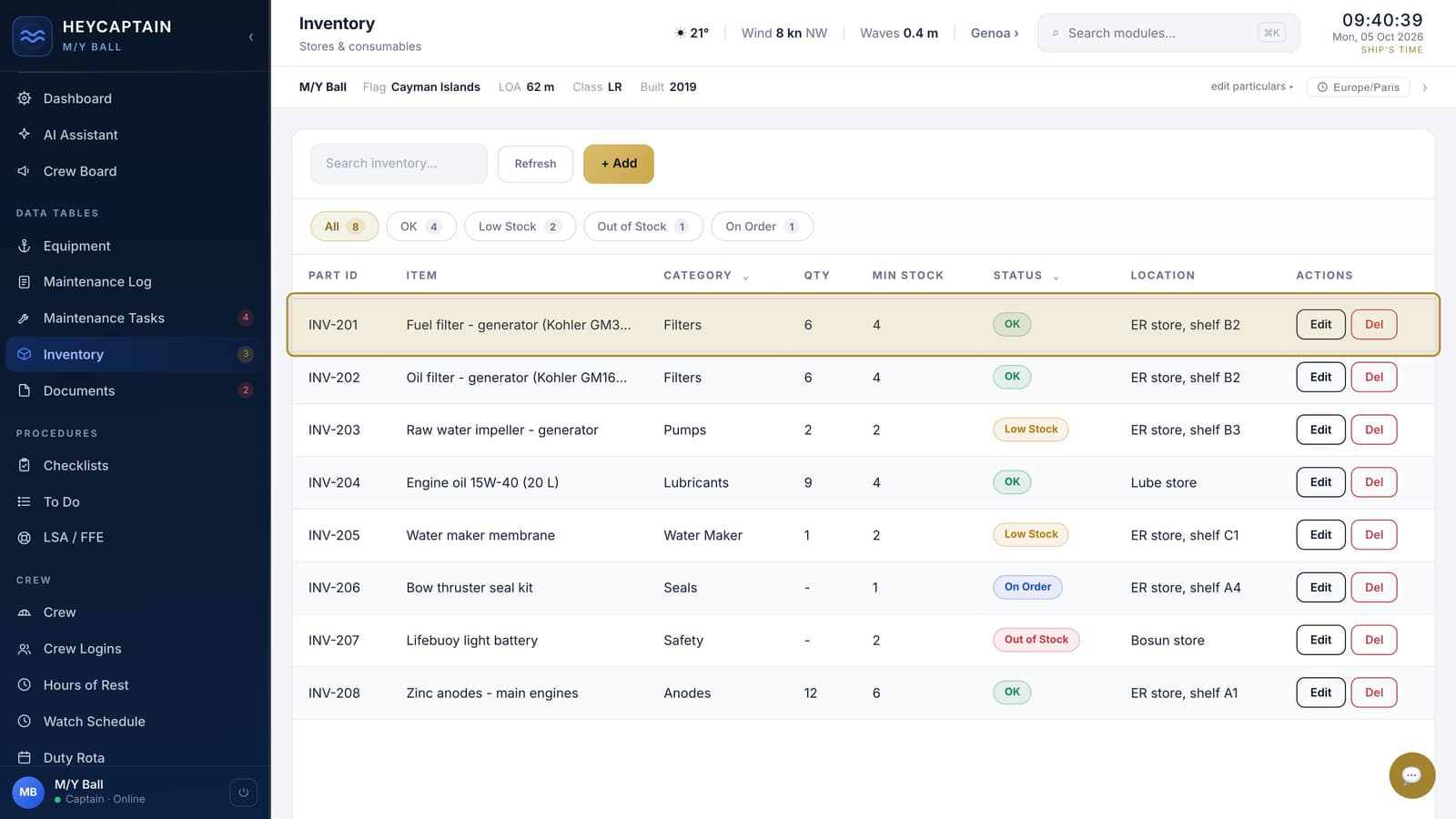
Task: Filter by OK status tab
Action: 420,227
